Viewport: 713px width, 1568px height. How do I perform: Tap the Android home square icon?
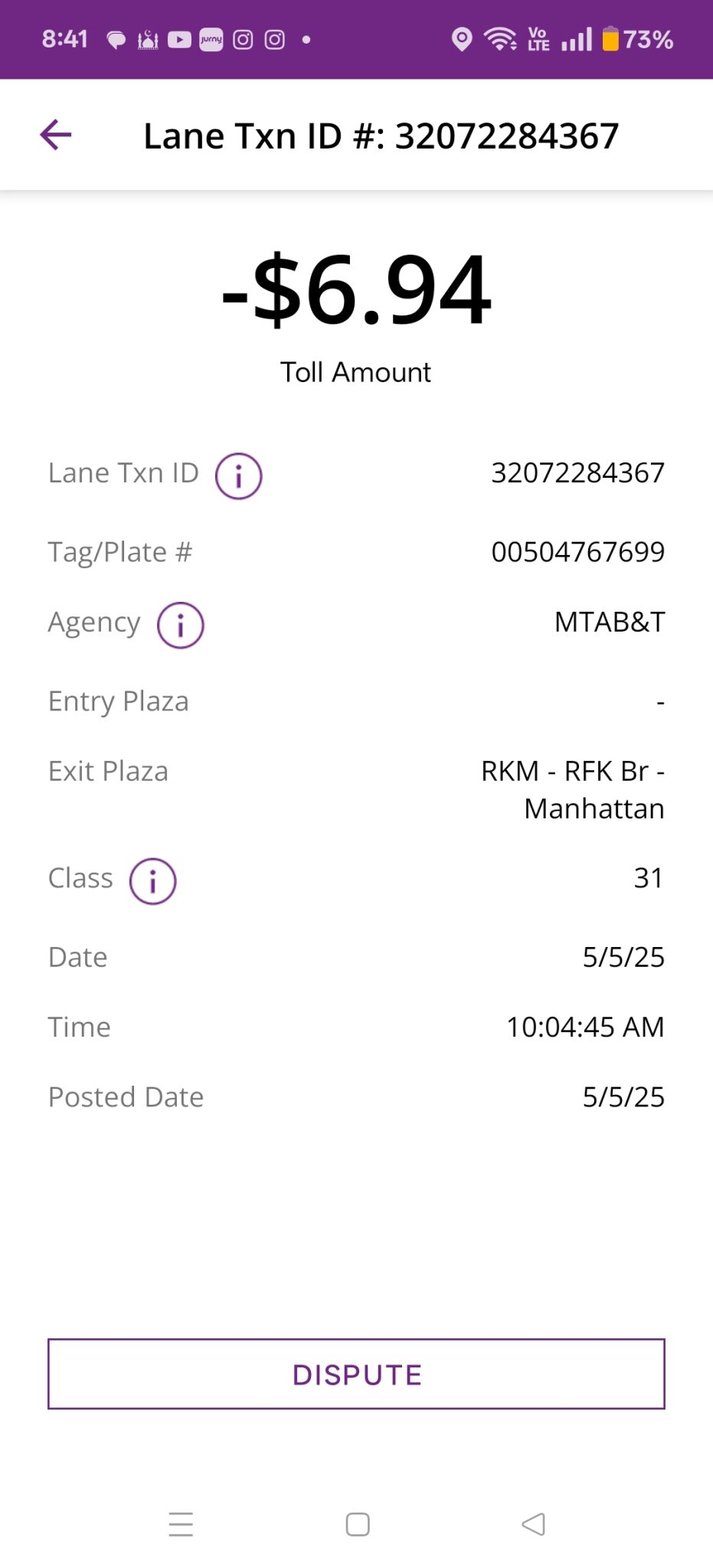(358, 1524)
